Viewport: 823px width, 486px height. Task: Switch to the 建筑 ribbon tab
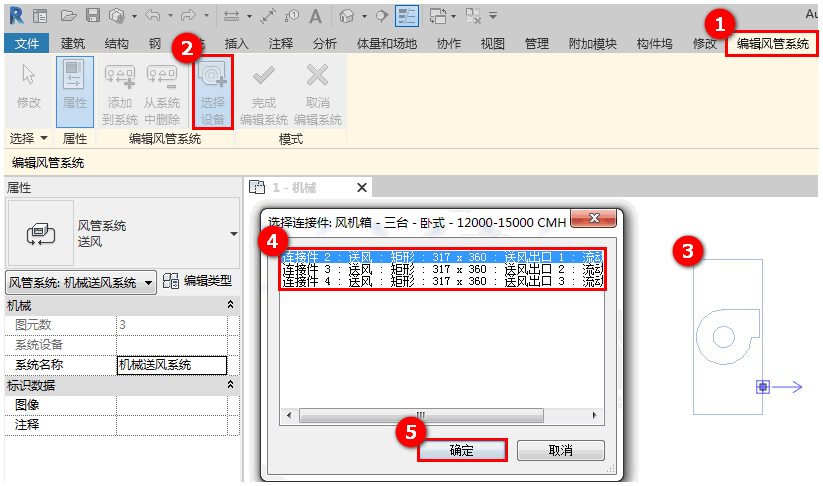[72, 44]
